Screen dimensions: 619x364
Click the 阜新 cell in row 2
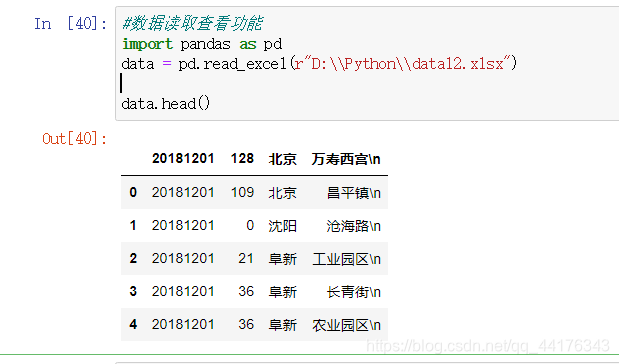tap(282, 259)
